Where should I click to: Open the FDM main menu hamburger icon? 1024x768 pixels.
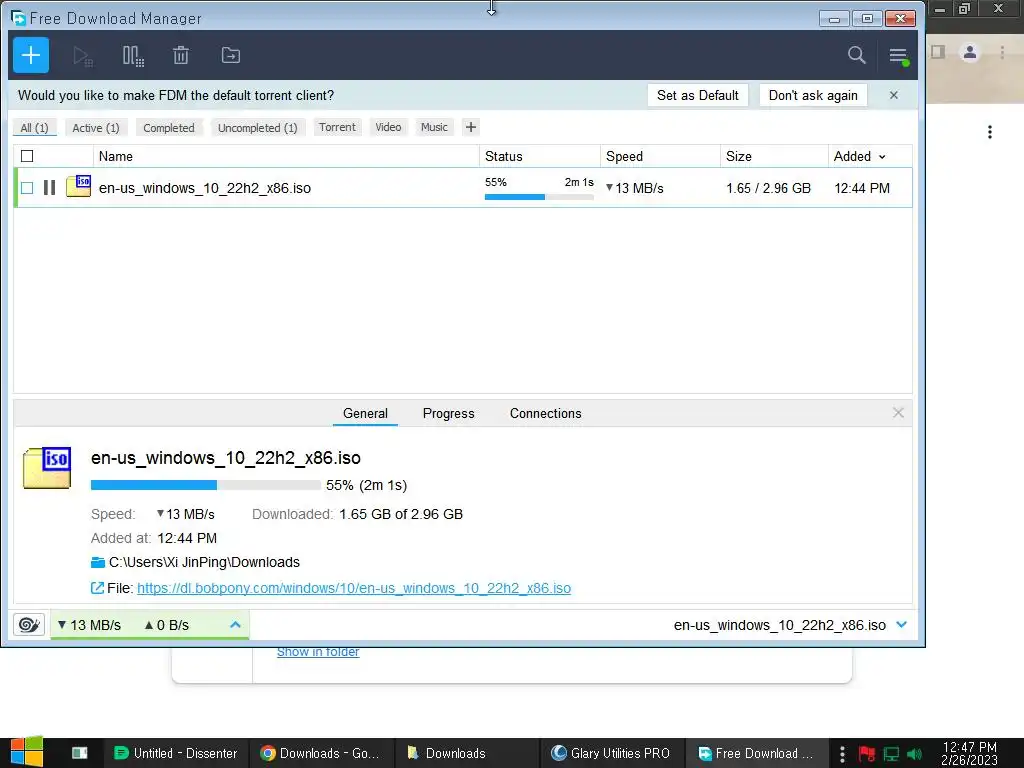tap(899, 56)
